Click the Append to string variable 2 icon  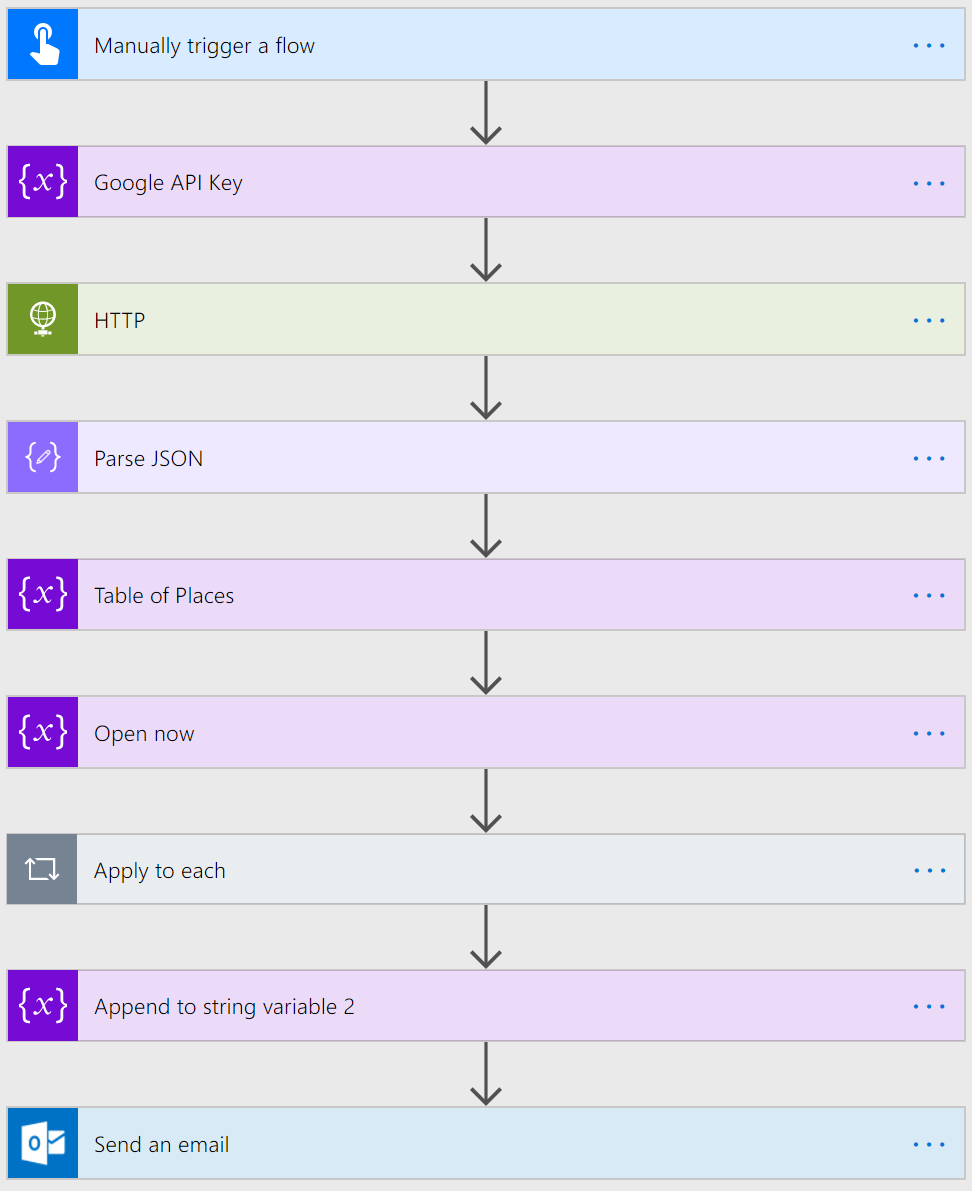[x=42, y=1006]
